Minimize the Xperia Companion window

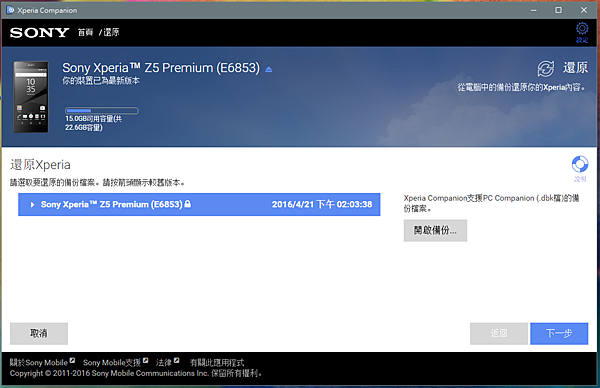pos(533,10)
